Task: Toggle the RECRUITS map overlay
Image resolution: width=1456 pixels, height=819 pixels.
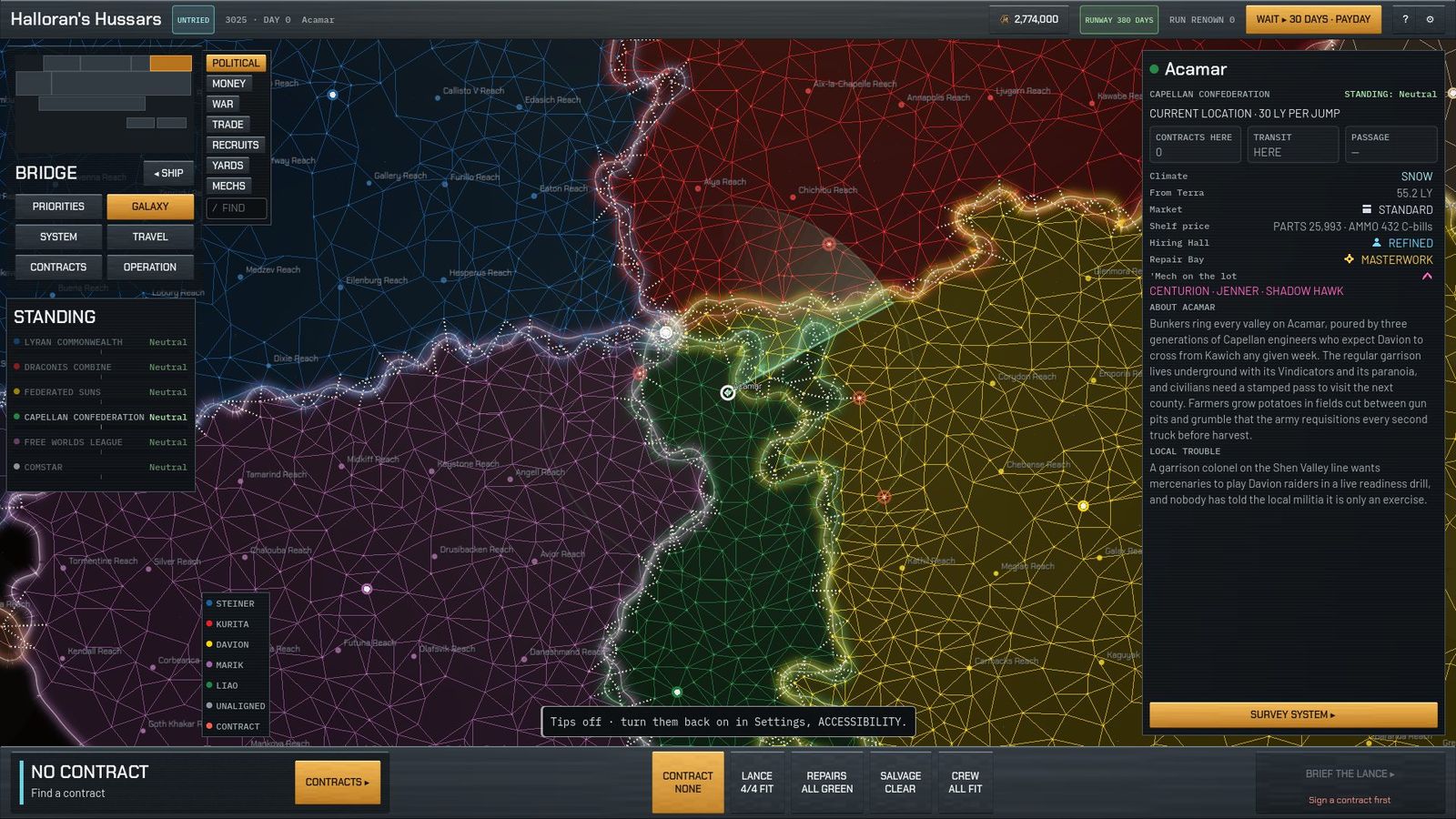Action: pyautogui.click(x=236, y=145)
